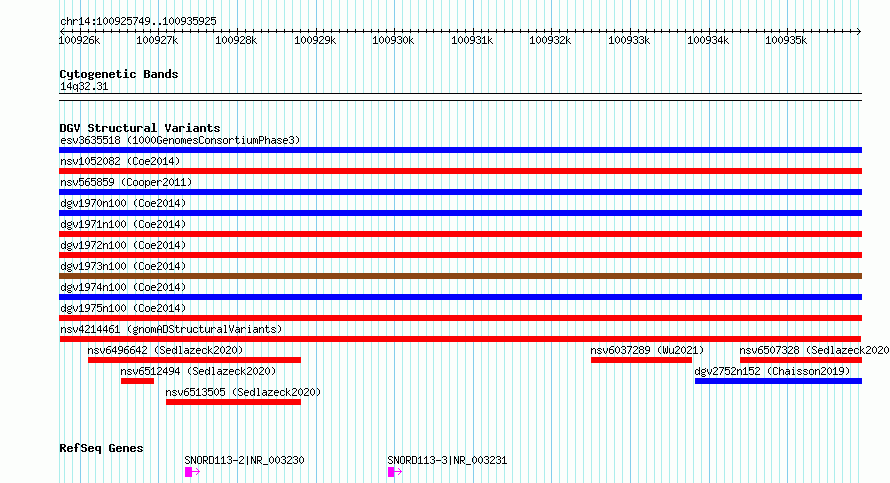This screenshot has height=483, width=890.
Task: Select the dgv1975n100 red variant bar
Action: [x=460, y=318]
